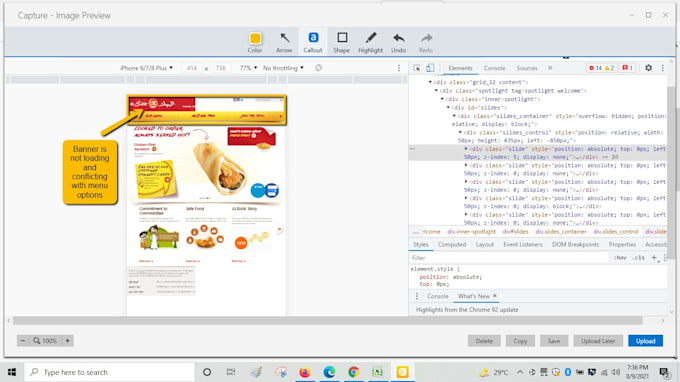Click the 100% zoom level indicator

coord(46,341)
